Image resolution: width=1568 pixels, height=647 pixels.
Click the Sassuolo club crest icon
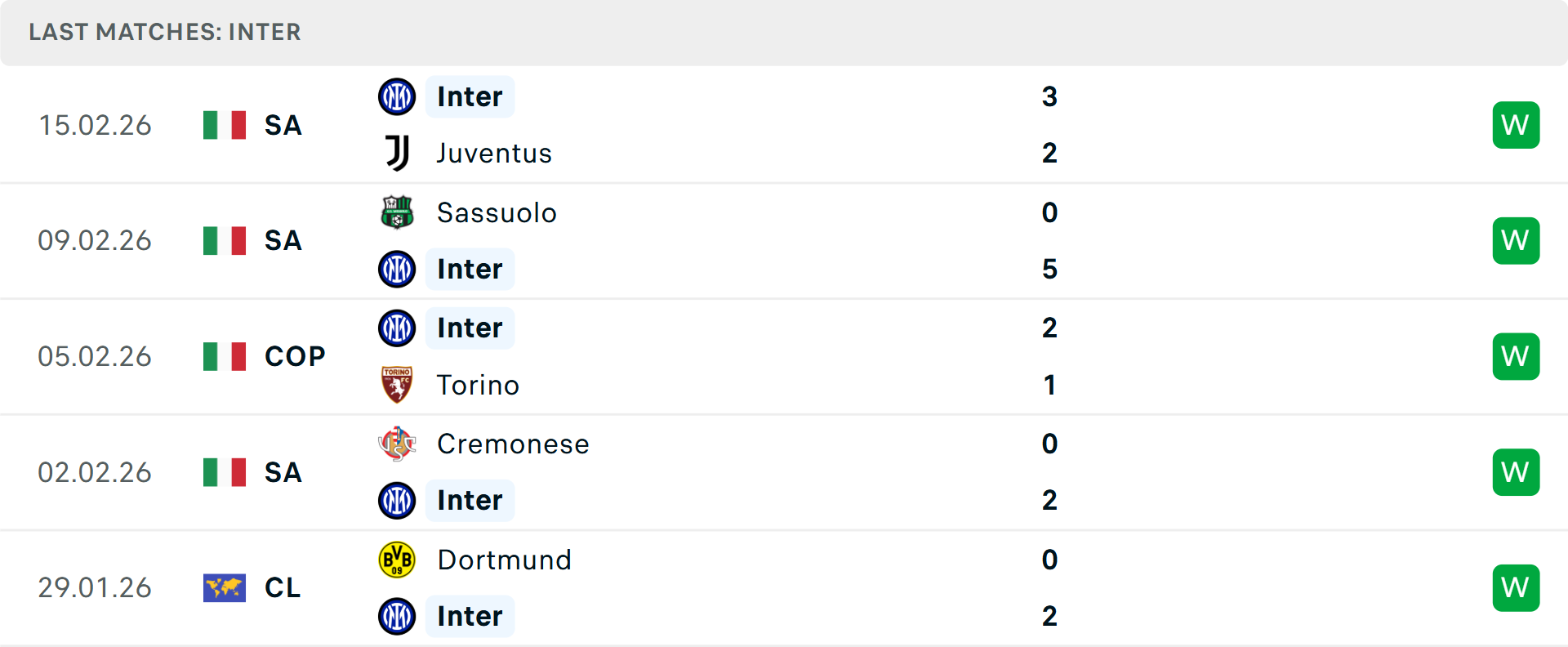(398, 212)
